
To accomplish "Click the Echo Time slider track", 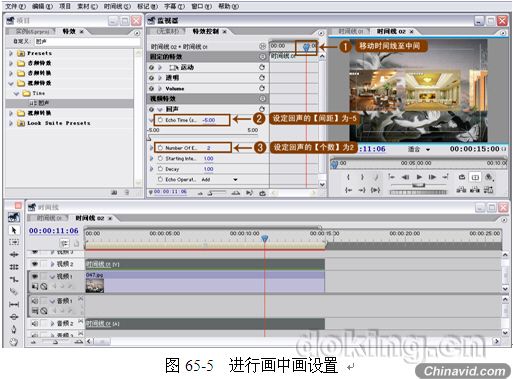I will click(x=203, y=136).
